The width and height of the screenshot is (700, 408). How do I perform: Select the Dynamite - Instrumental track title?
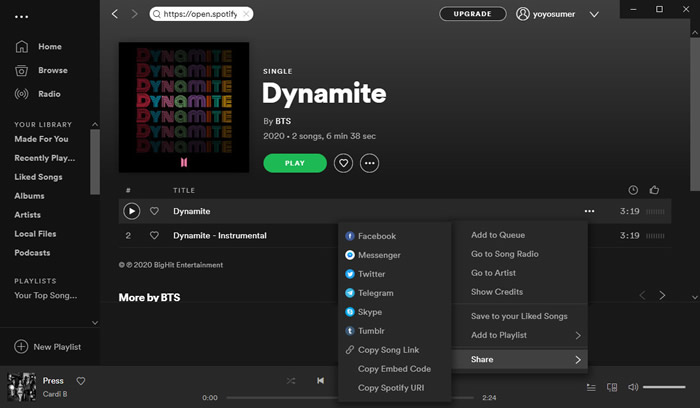pyautogui.click(x=220, y=235)
